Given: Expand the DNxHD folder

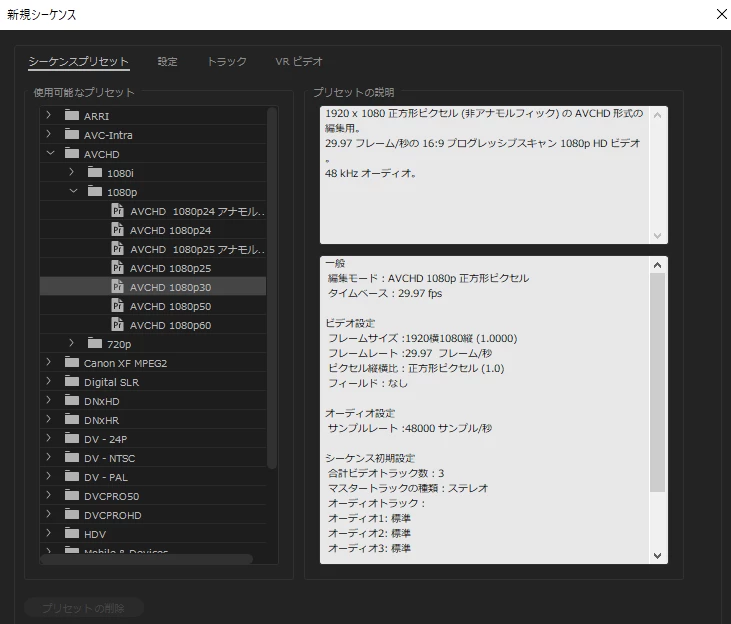Looking at the screenshot, I should click(49, 400).
